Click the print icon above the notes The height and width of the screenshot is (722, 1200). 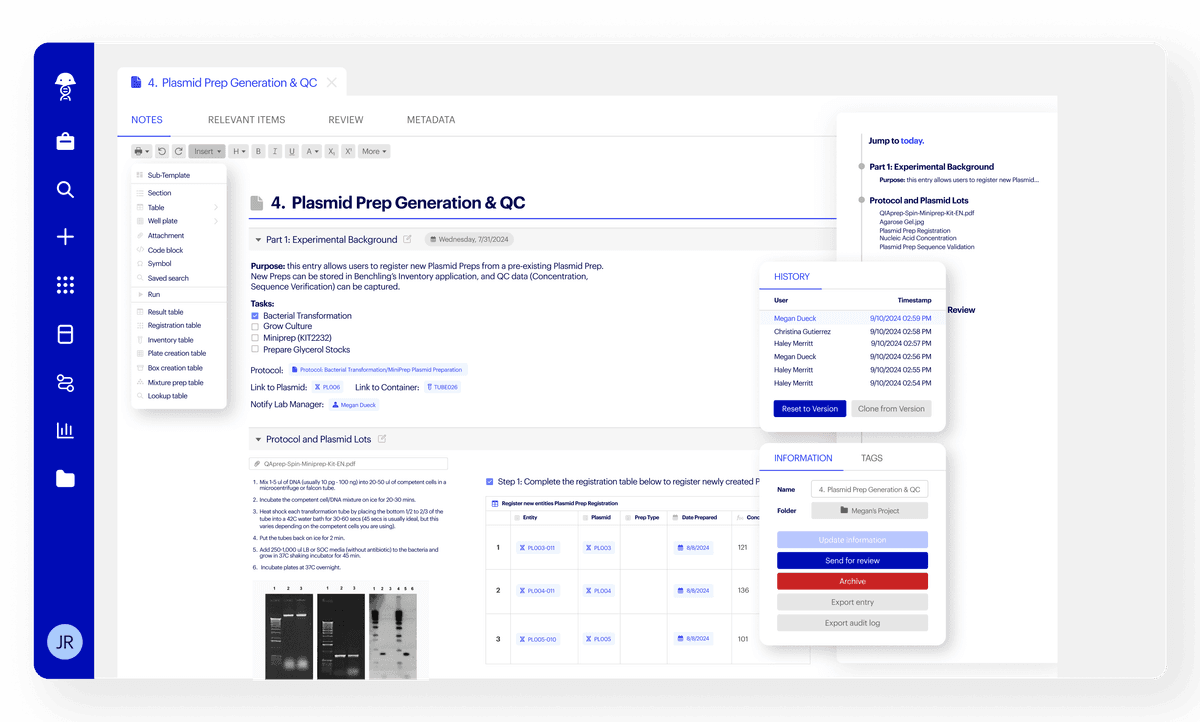137,151
